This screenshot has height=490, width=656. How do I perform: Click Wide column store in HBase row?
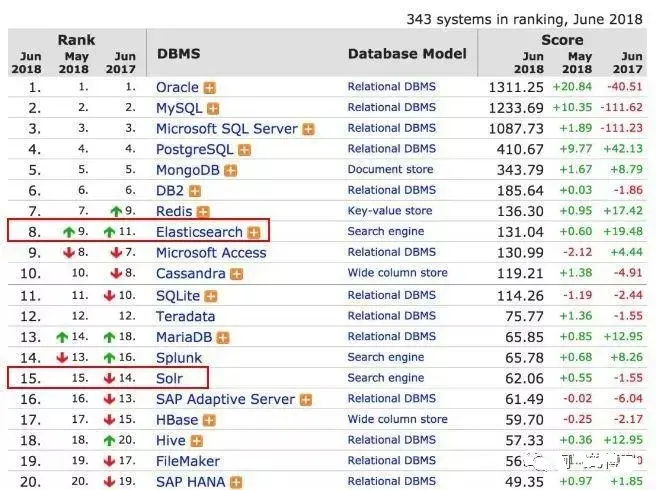397,419
